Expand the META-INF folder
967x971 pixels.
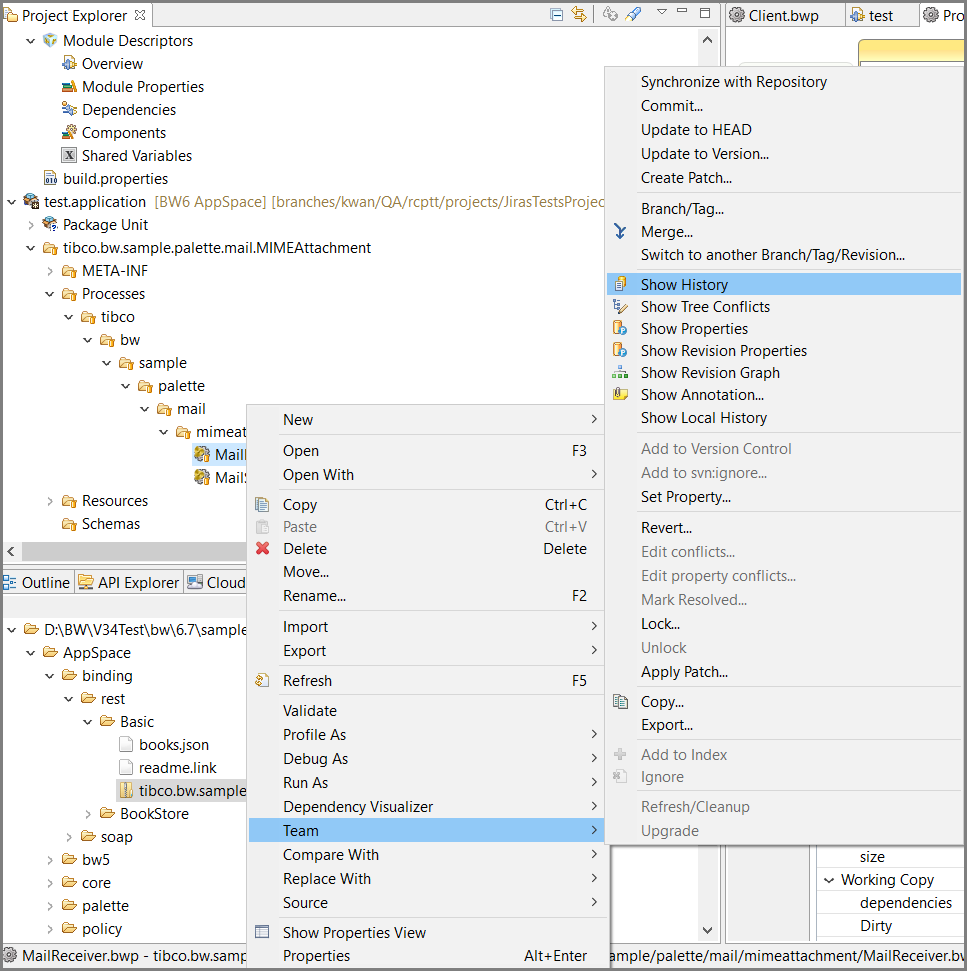[50, 271]
